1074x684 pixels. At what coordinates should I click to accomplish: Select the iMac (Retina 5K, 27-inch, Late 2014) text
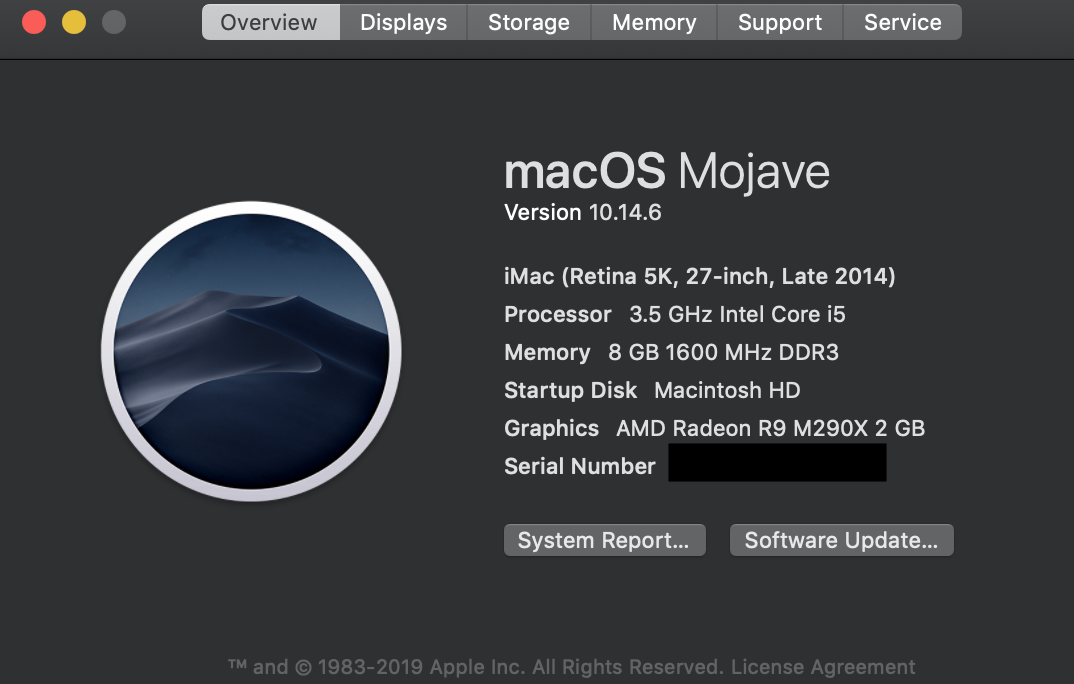pos(699,276)
